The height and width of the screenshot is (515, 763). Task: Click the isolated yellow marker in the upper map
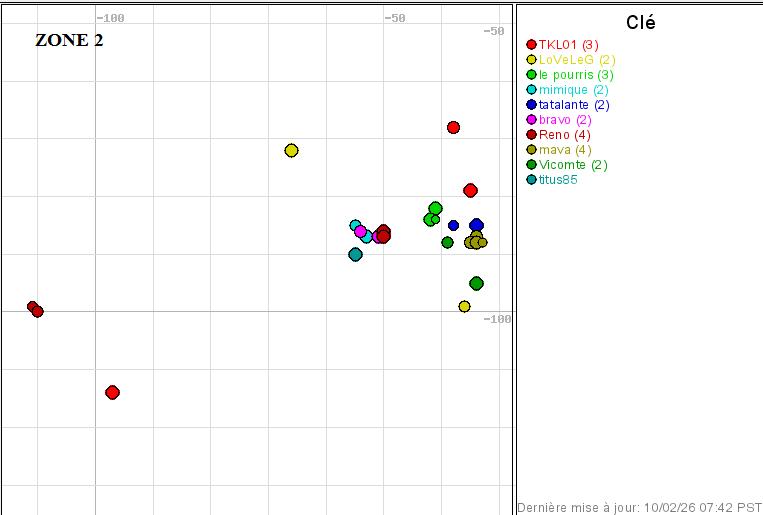[291, 150]
